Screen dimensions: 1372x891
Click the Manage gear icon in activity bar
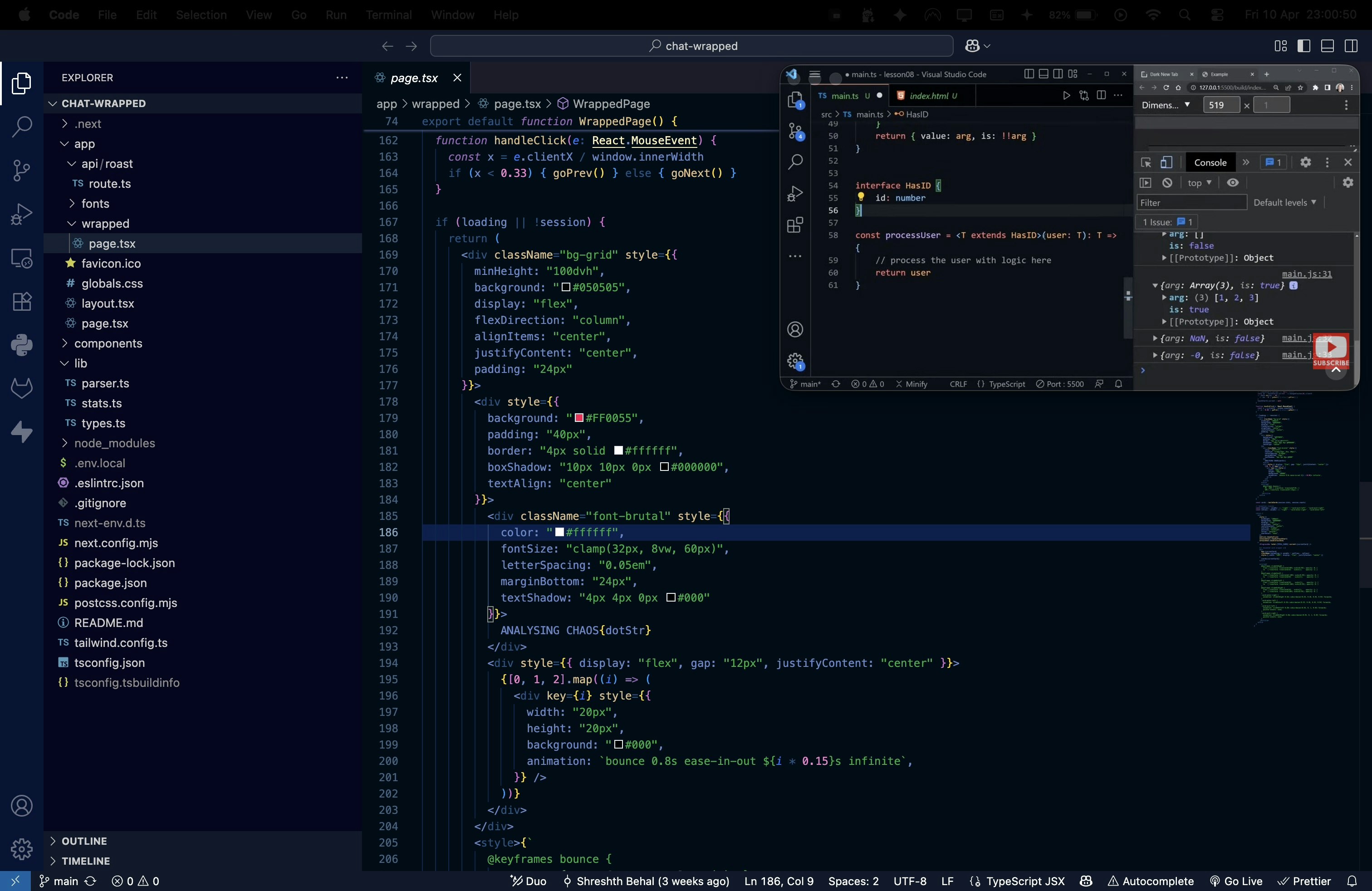21,848
